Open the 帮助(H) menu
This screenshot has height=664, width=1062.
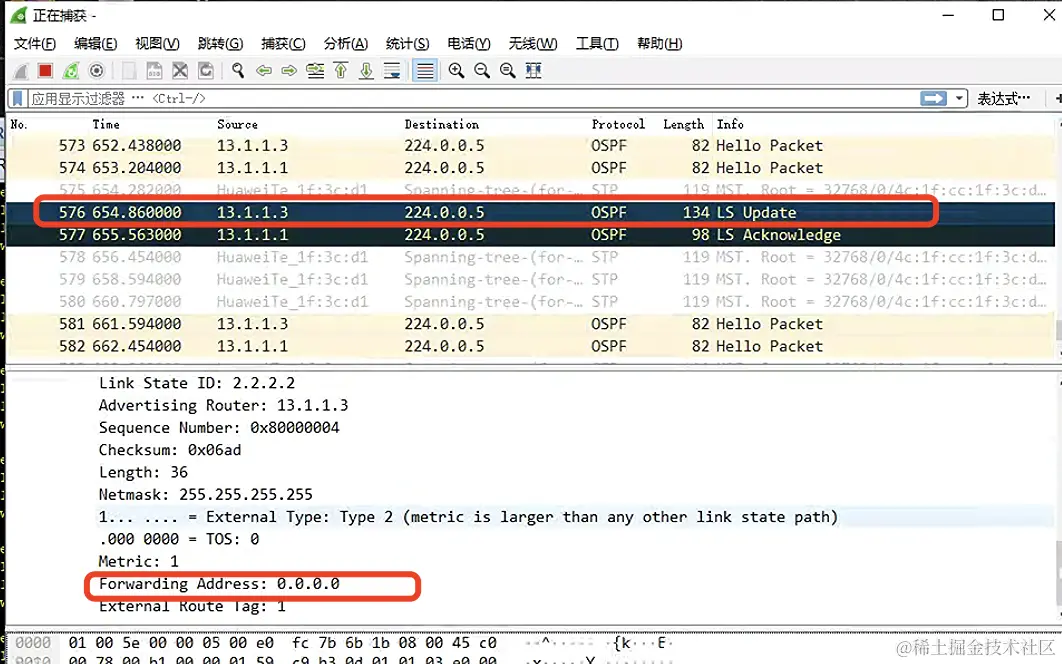point(659,43)
